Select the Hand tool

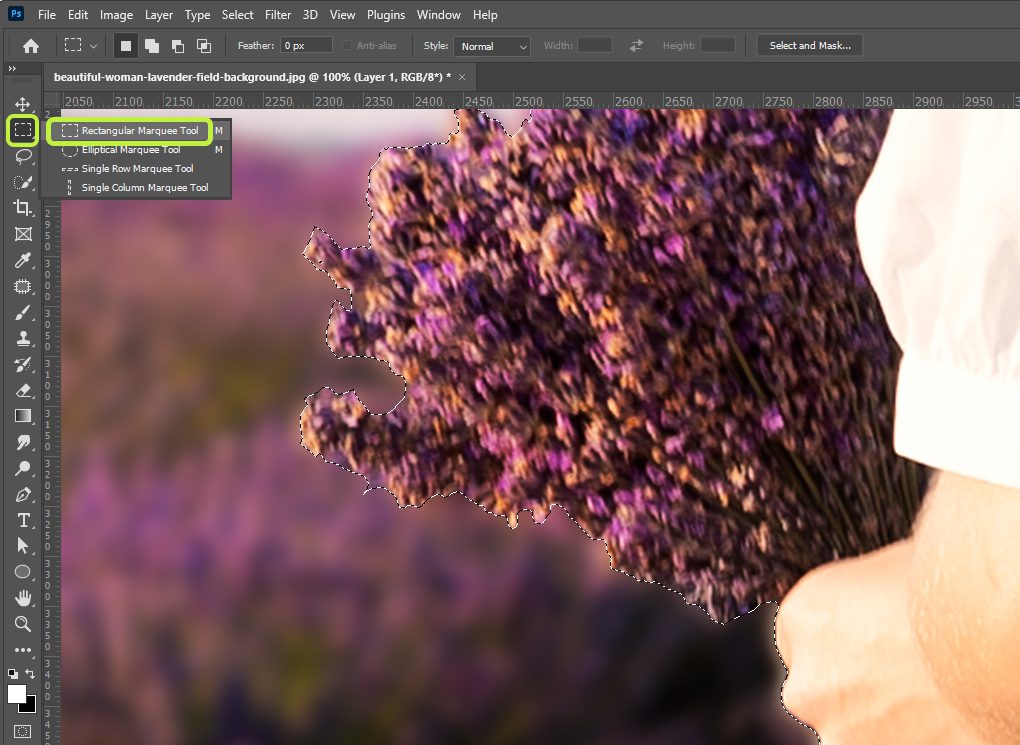coord(23,598)
